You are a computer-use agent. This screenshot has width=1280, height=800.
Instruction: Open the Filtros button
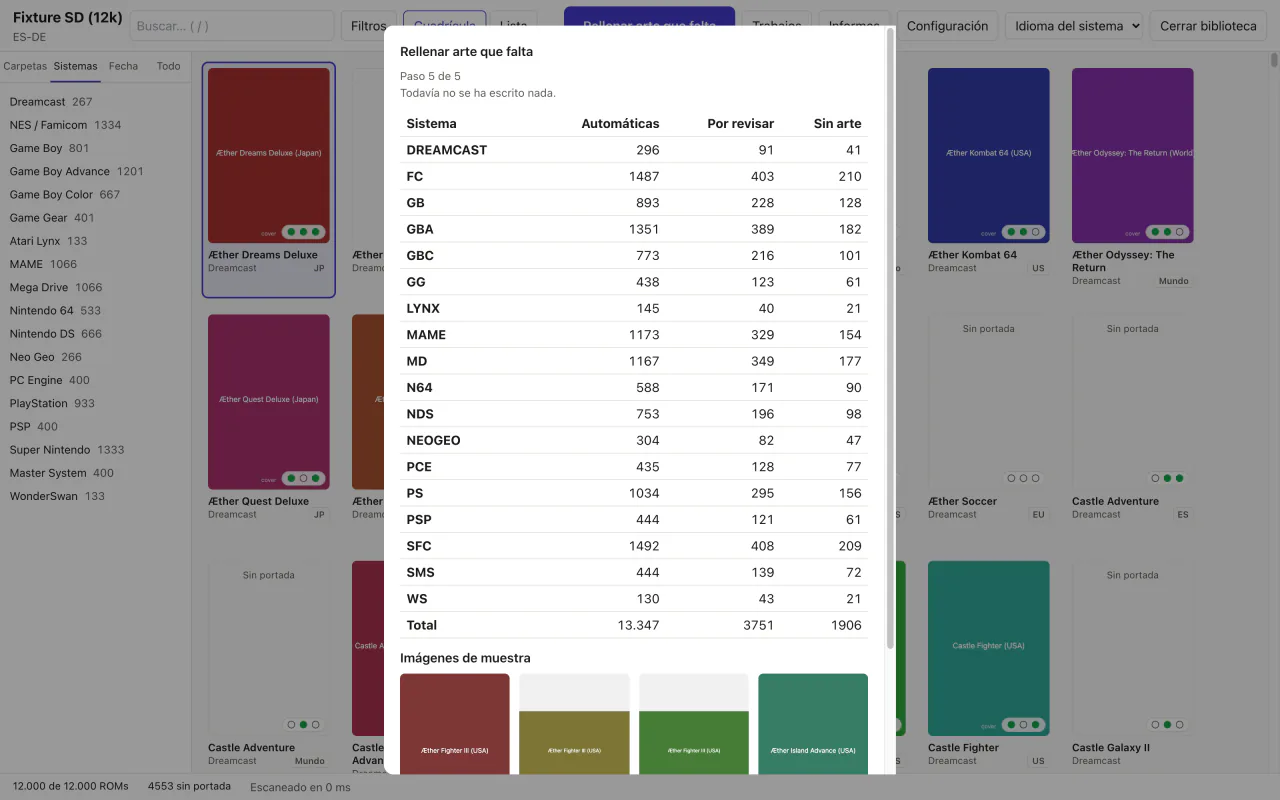[x=369, y=26]
